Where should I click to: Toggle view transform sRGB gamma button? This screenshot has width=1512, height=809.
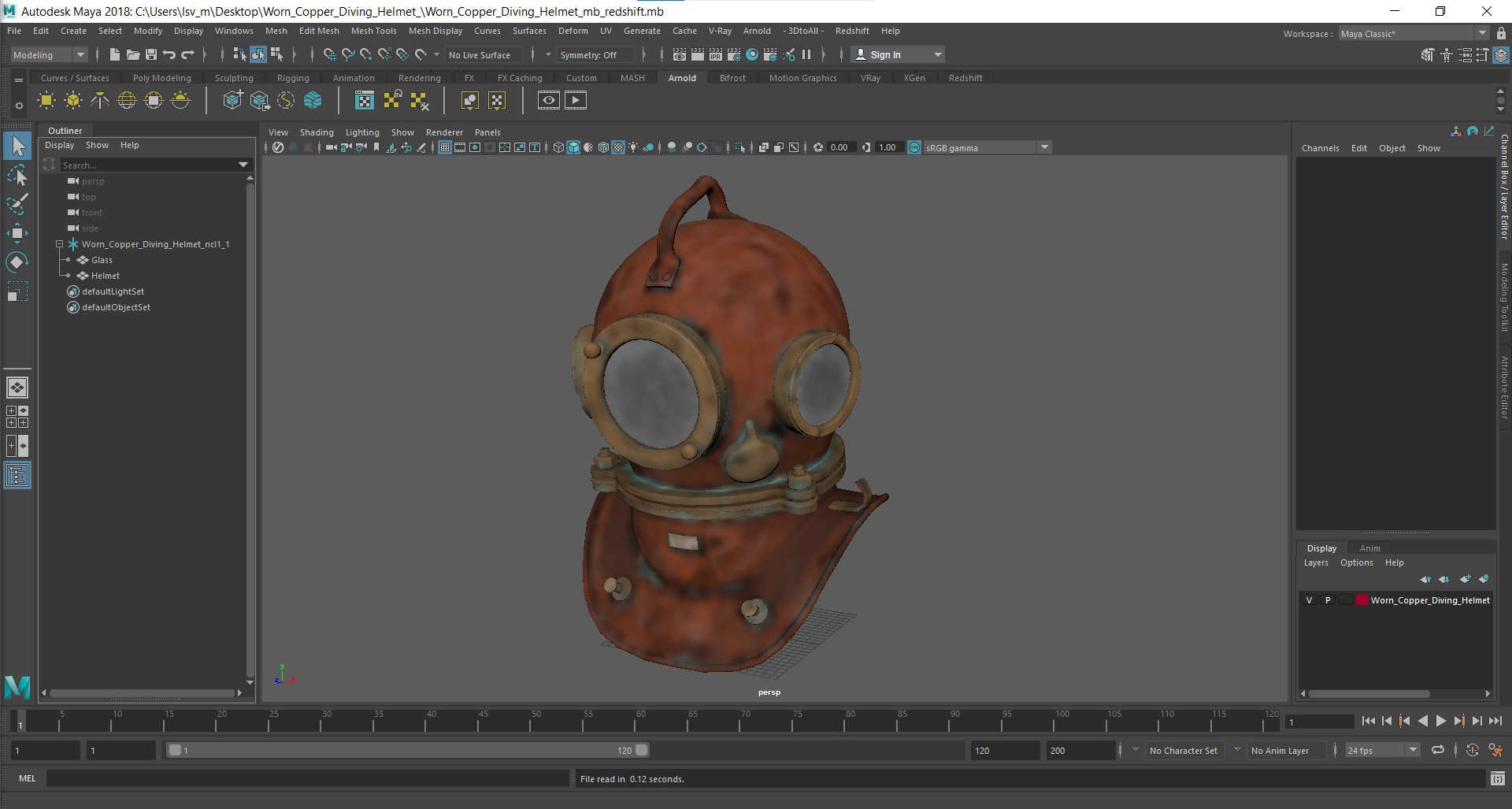pyautogui.click(x=914, y=147)
